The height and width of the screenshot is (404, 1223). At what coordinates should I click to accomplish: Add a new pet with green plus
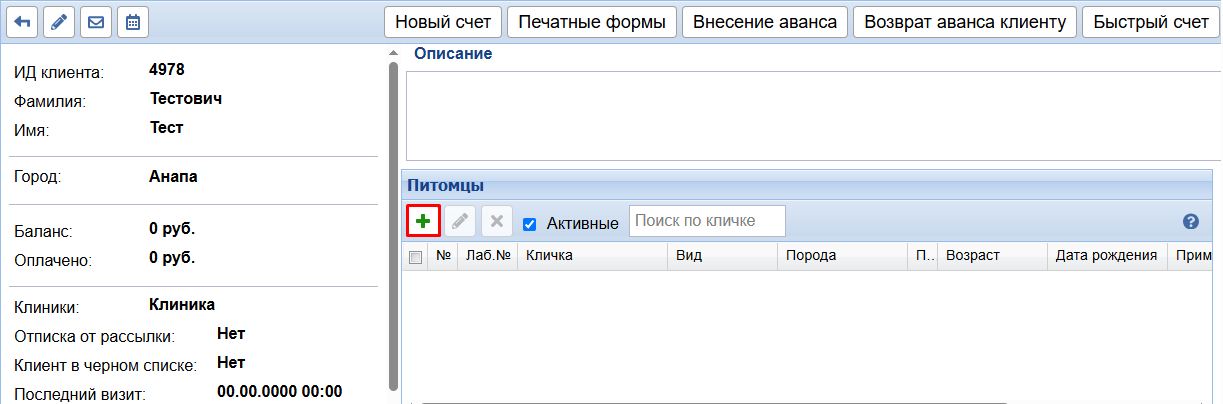(x=423, y=221)
